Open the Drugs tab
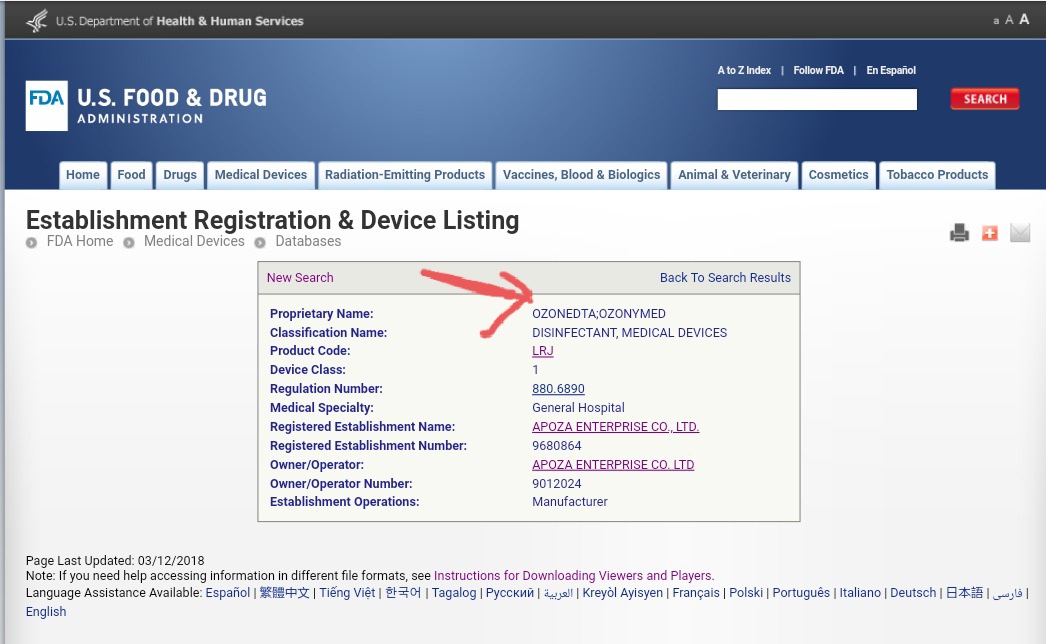Image resolution: width=1046 pixels, height=644 pixels. click(180, 175)
